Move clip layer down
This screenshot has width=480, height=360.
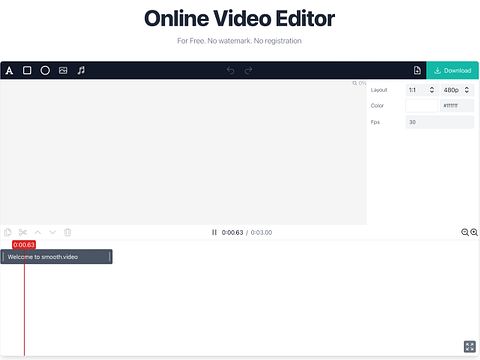click(53, 232)
